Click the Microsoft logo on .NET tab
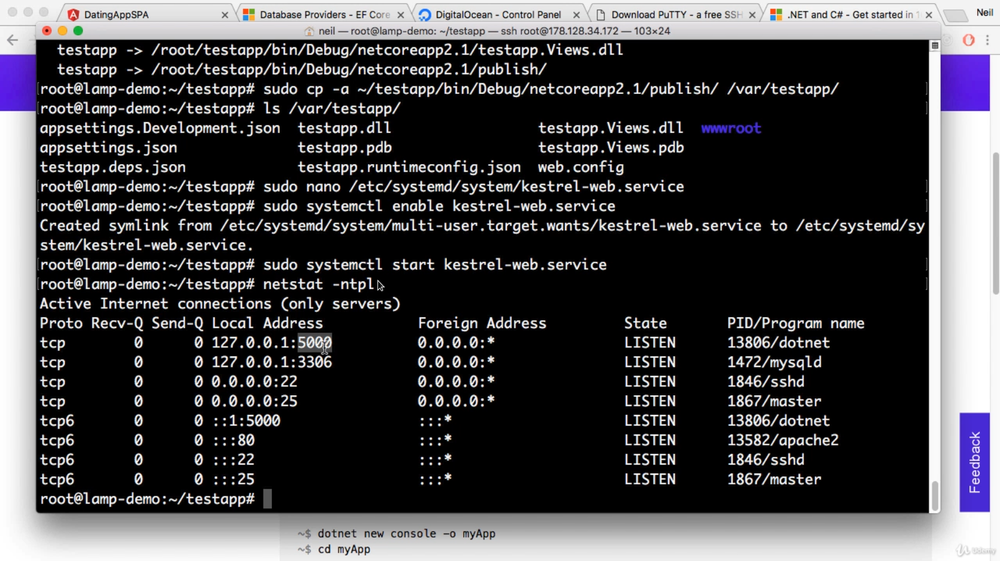The image size is (1000, 561). point(776,14)
